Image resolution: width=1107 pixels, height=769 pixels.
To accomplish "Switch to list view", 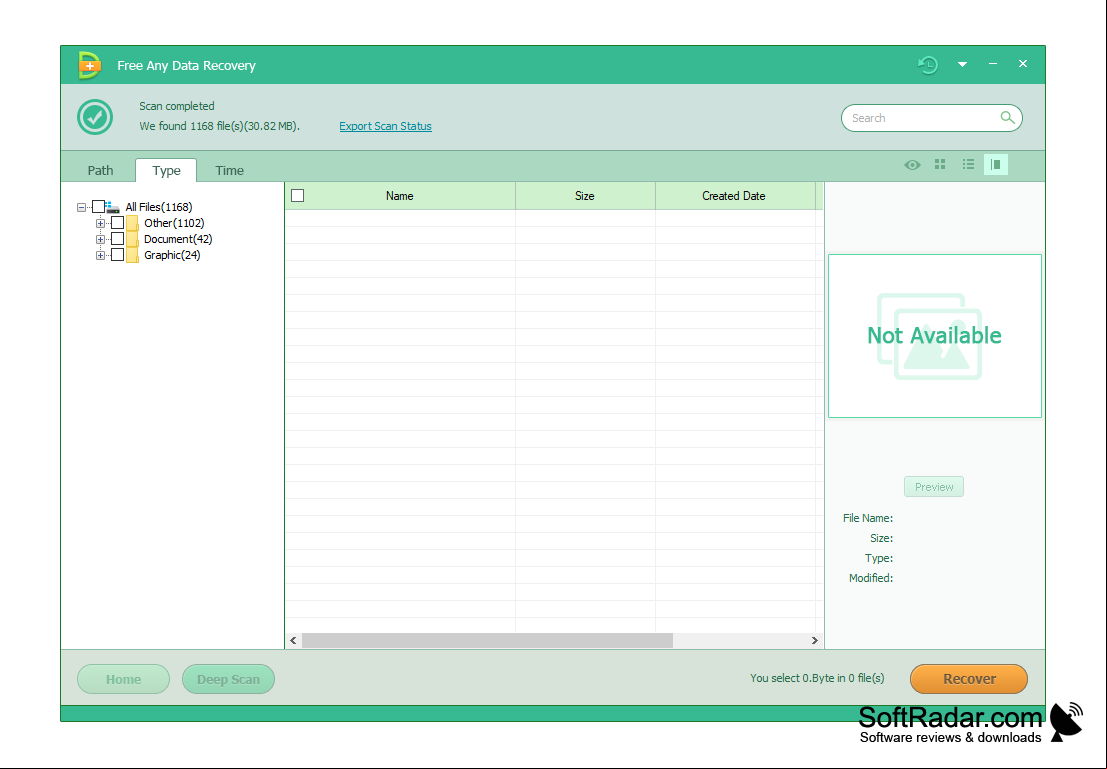I will [x=968, y=164].
